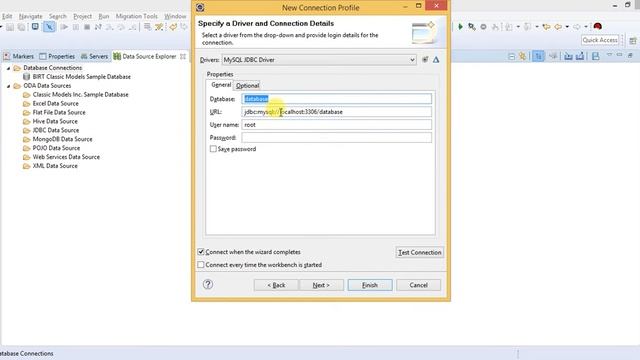Click the yellow Back navigation arrow

(x=558, y=27)
